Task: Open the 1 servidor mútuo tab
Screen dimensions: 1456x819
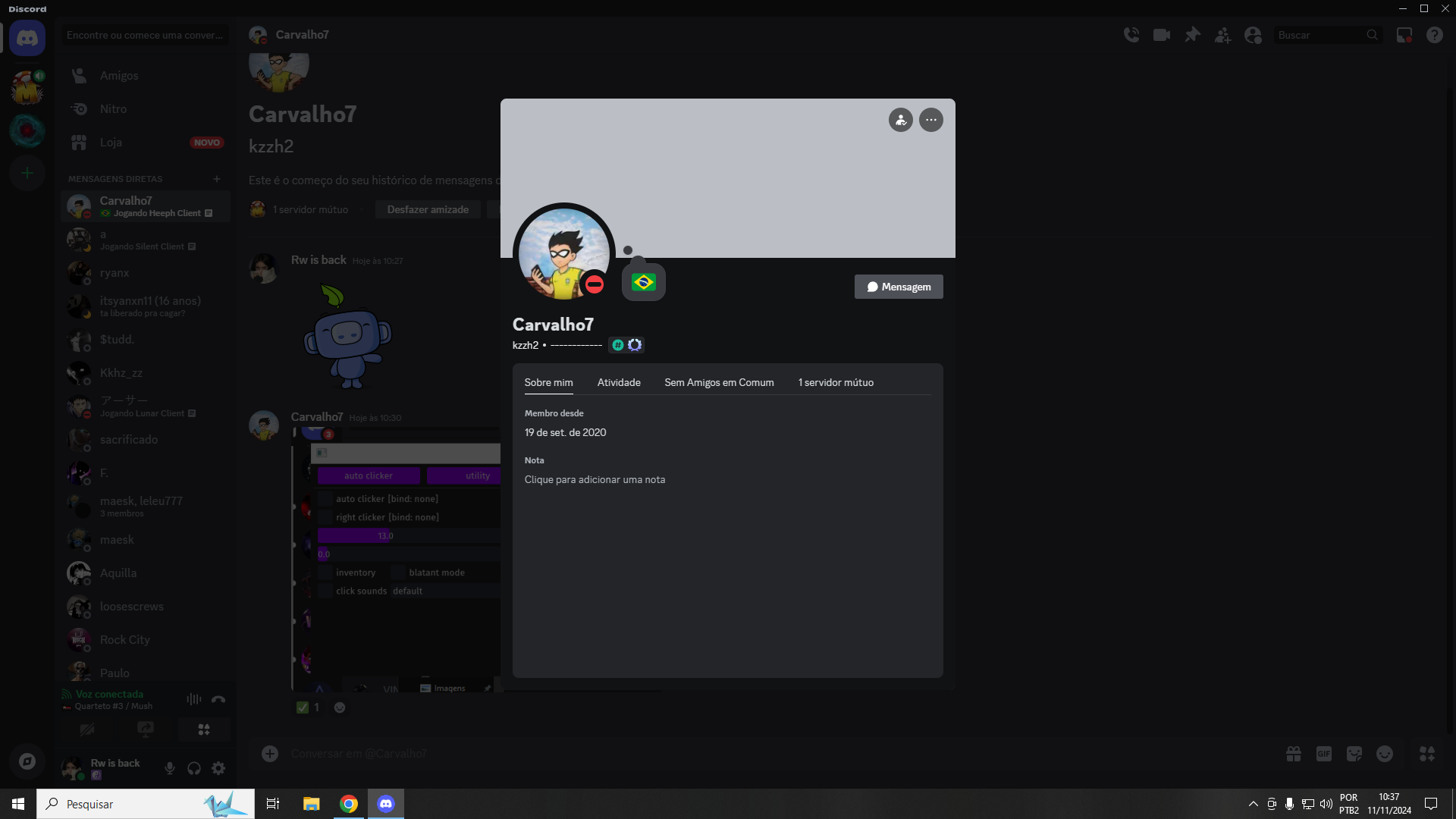Action: tap(836, 382)
